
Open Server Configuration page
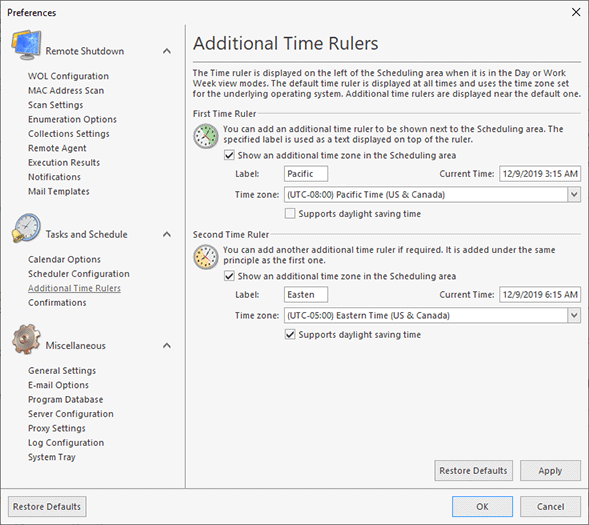pos(71,413)
